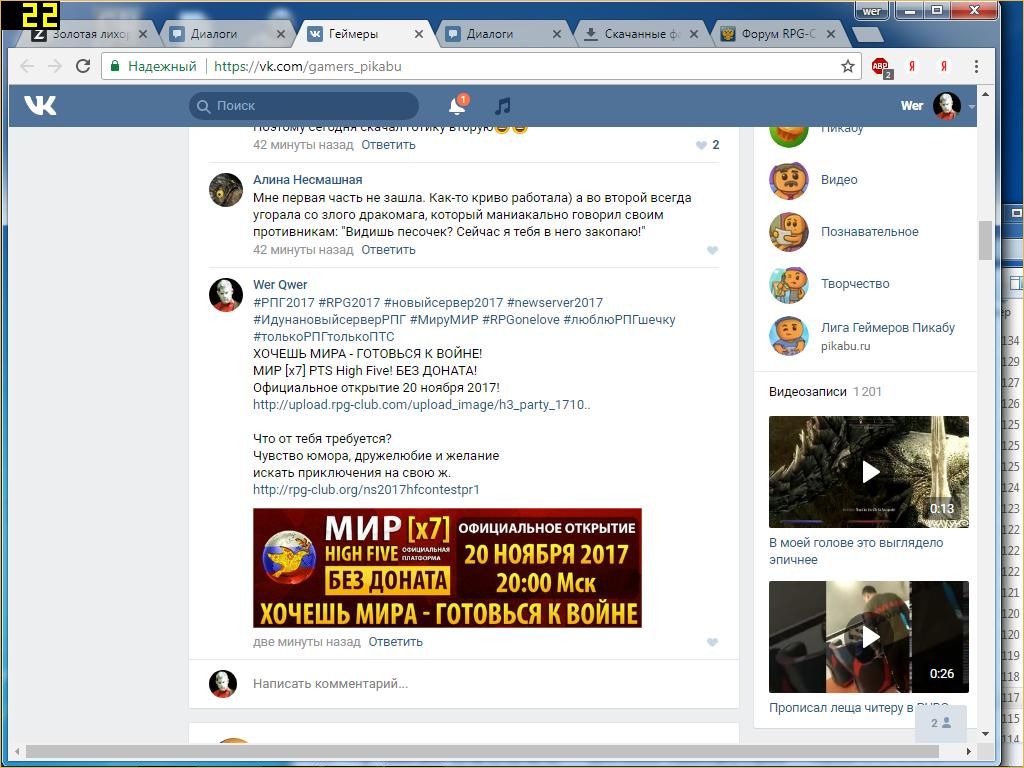Open the pikabu.ru link under Лига Геймеров

(846, 346)
